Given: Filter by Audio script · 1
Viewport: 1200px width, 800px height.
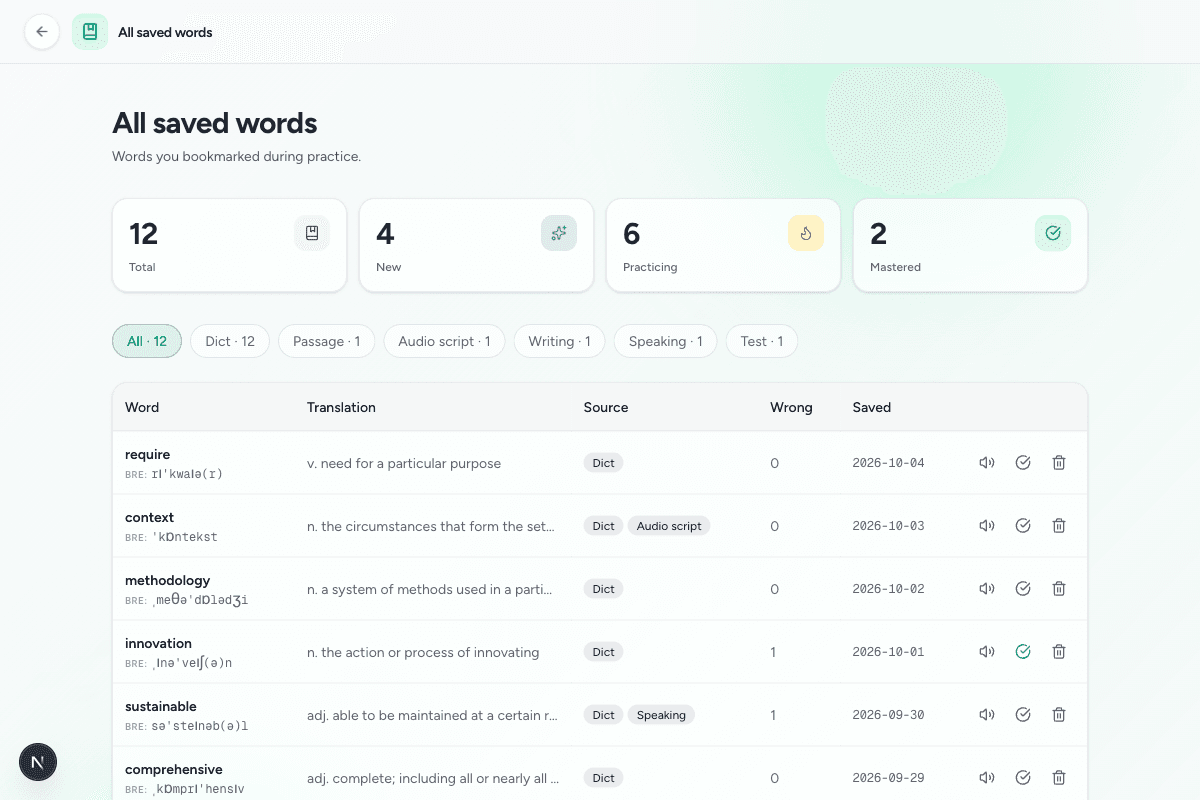Looking at the screenshot, I should pos(445,341).
